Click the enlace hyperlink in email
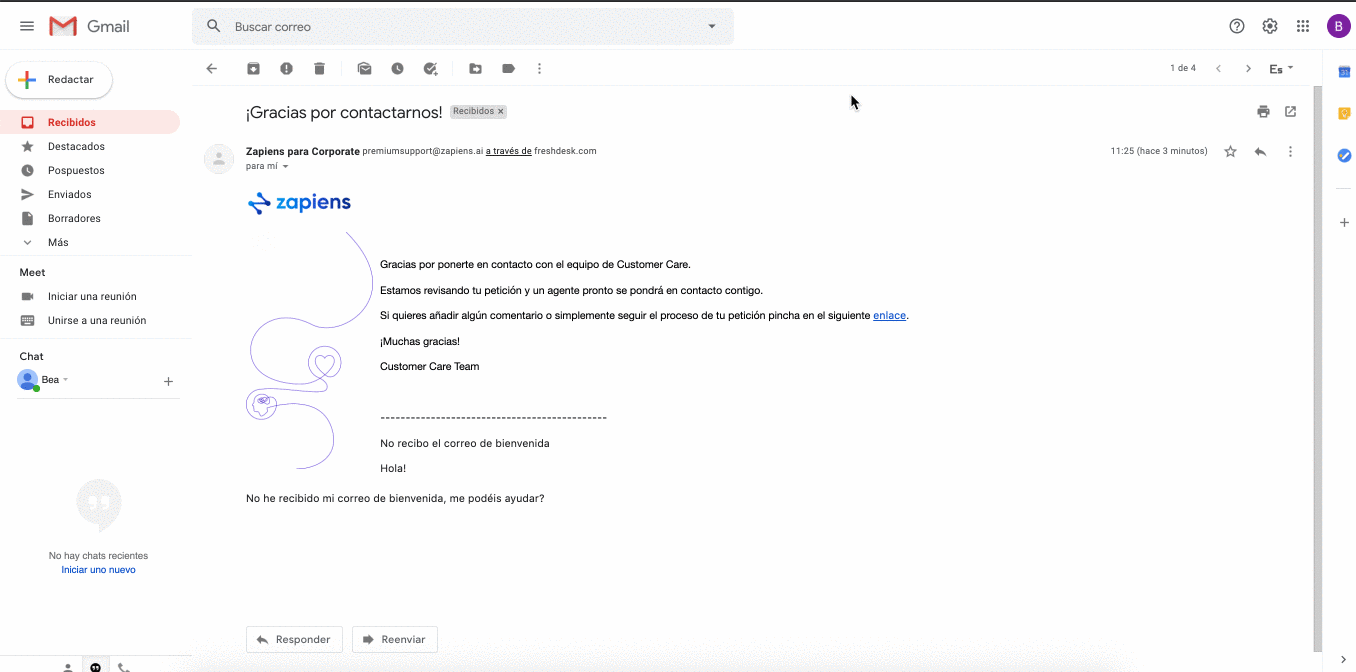This screenshot has height=672, width=1356. [x=889, y=315]
